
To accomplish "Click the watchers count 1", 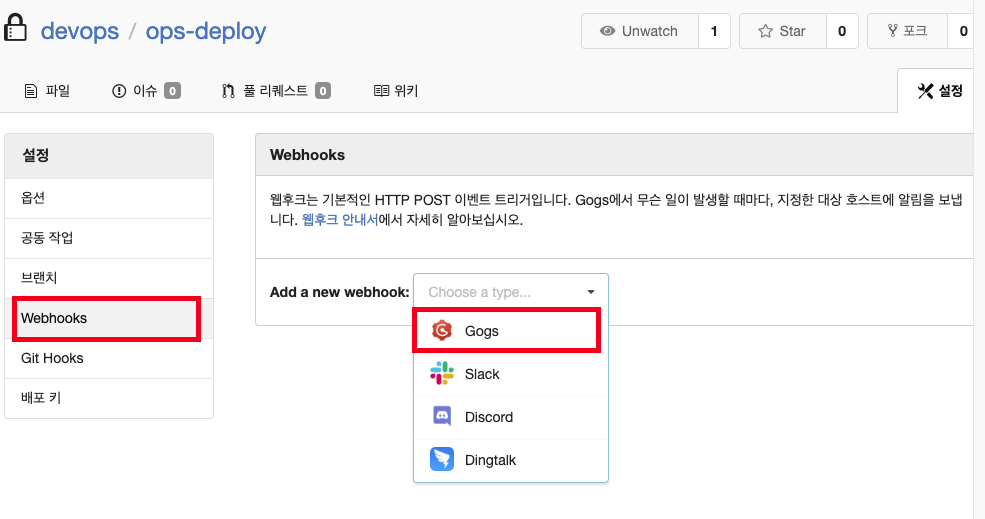I will pos(714,31).
